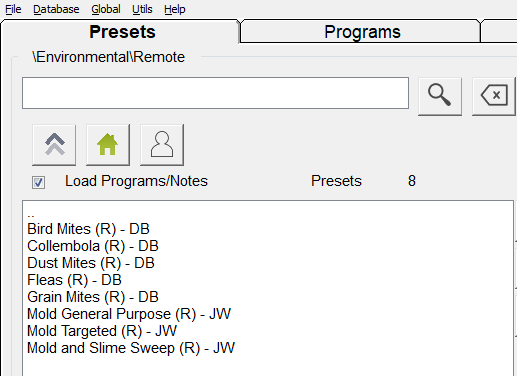Screen dimensions: 517x376
Task: Go up a level with double-chevron icon
Action: click(x=54, y=145)
